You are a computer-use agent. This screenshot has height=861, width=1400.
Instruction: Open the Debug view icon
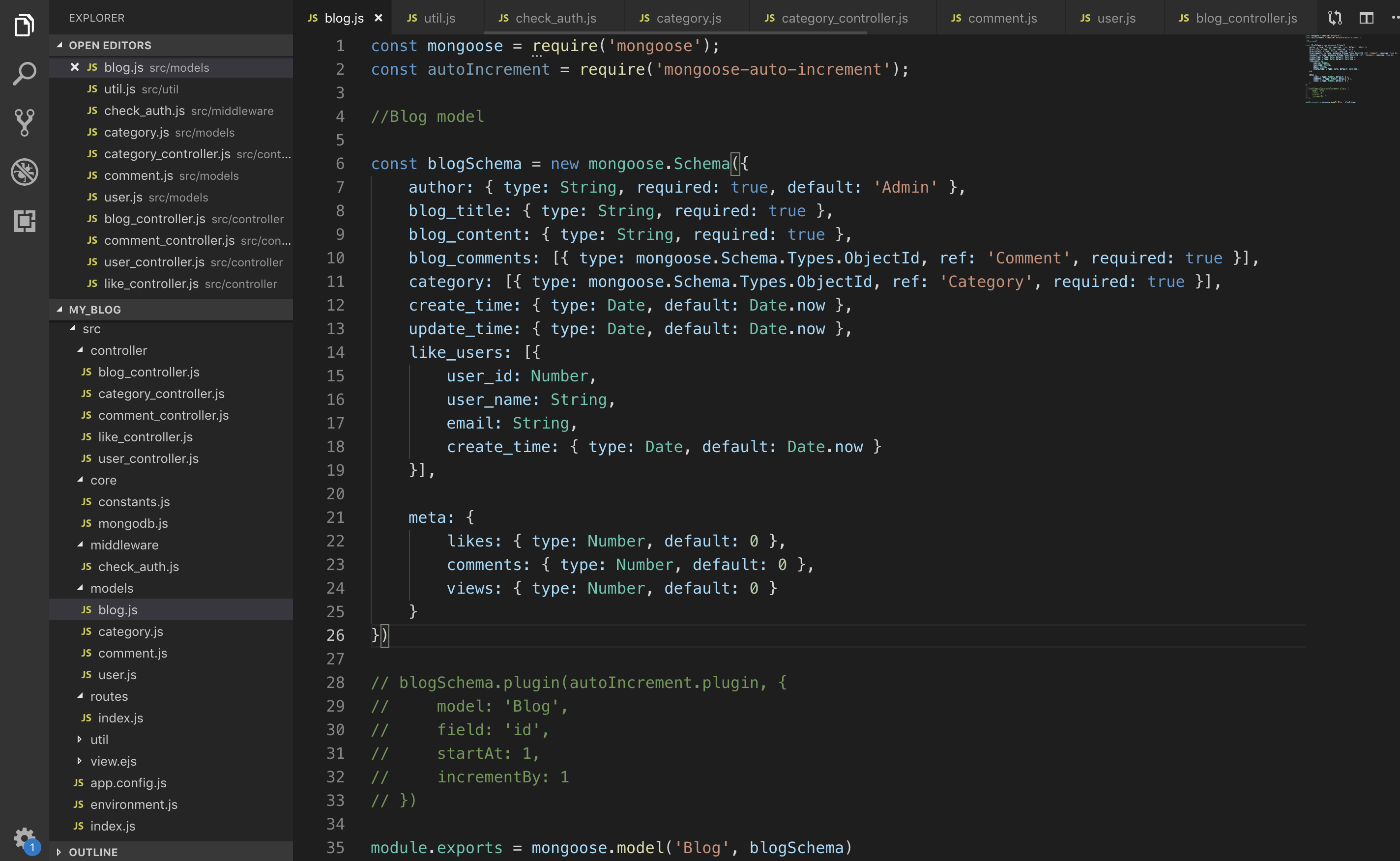pyautogui.click(x=24, y=172)
